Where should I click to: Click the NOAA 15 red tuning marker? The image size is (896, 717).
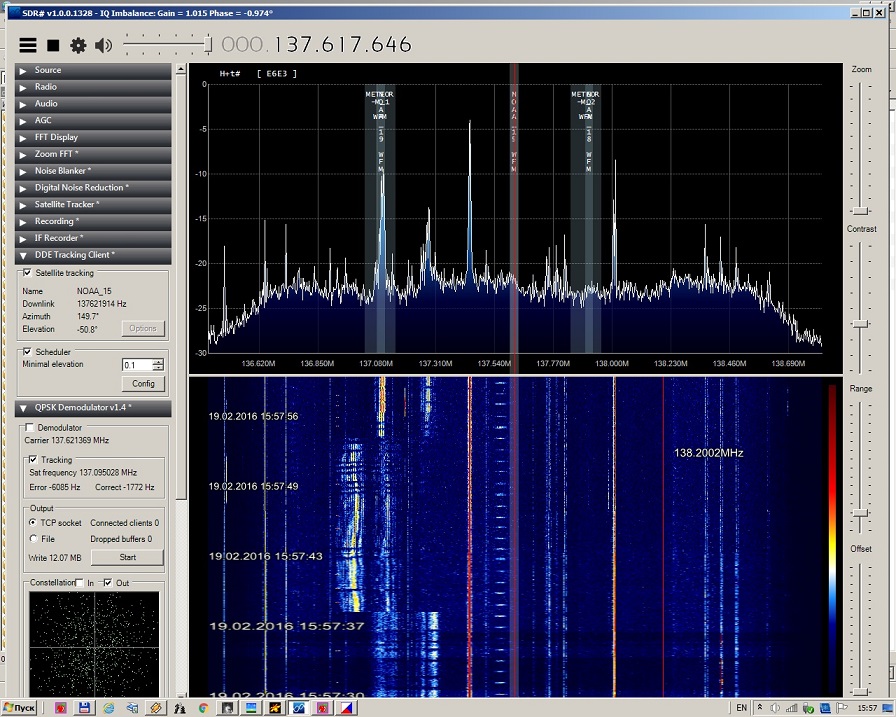(514, 217)
